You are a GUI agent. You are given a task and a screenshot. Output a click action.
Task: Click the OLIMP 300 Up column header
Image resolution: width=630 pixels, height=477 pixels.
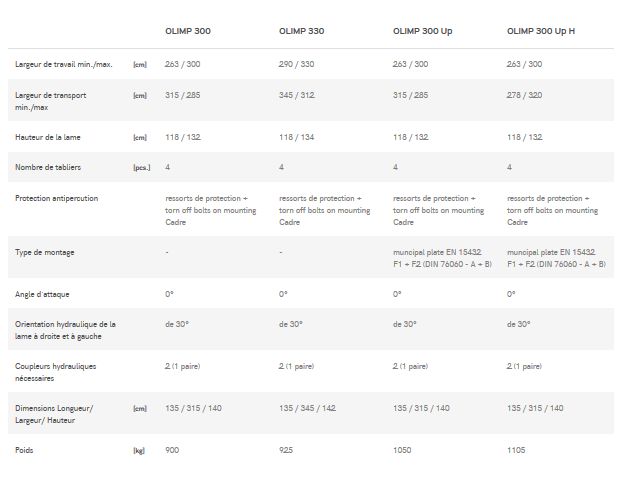423,31
